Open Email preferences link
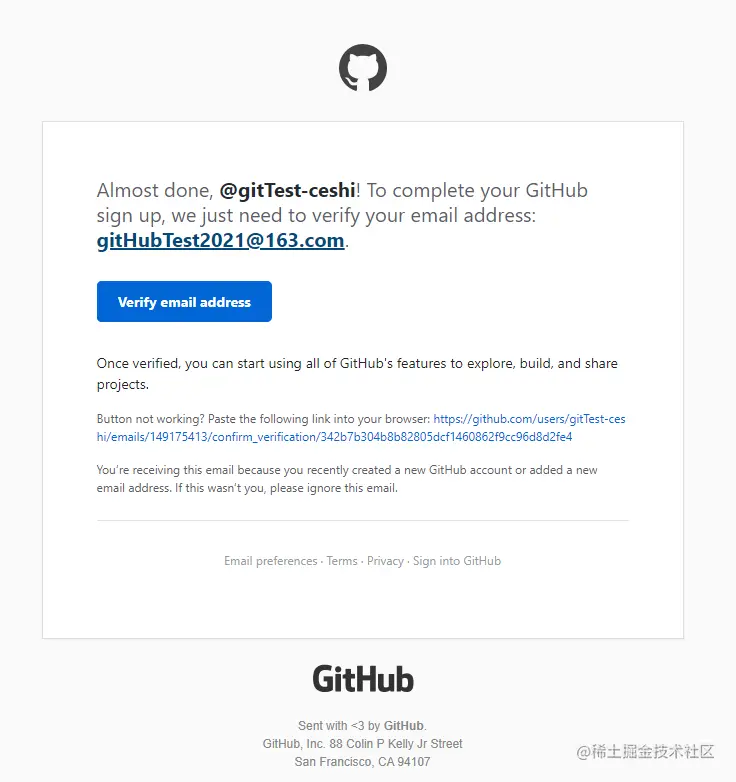Viewport: 736px width, 782px height. pos(270,561)
